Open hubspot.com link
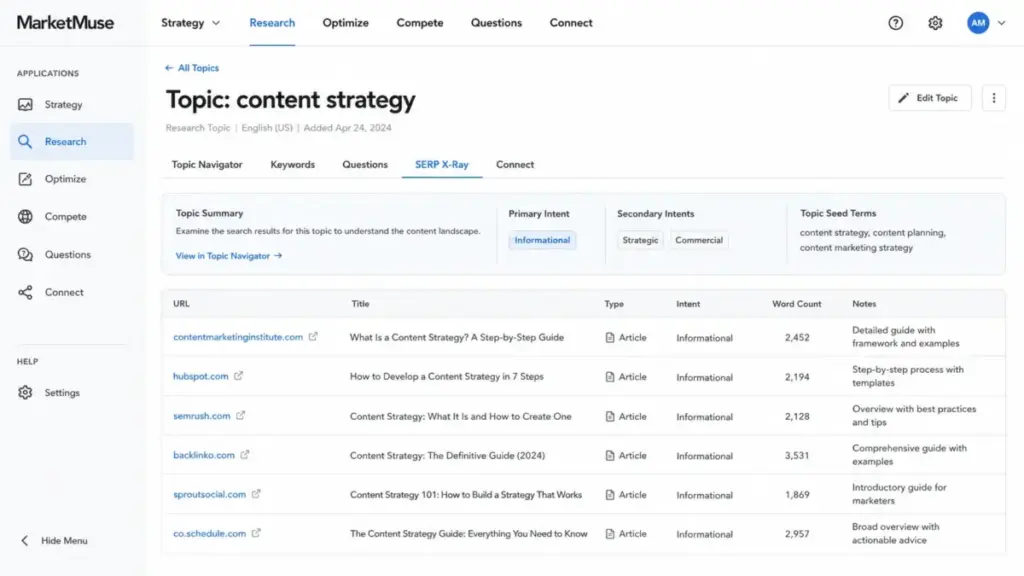This screenshot has height=576, width=1024. 200,377
